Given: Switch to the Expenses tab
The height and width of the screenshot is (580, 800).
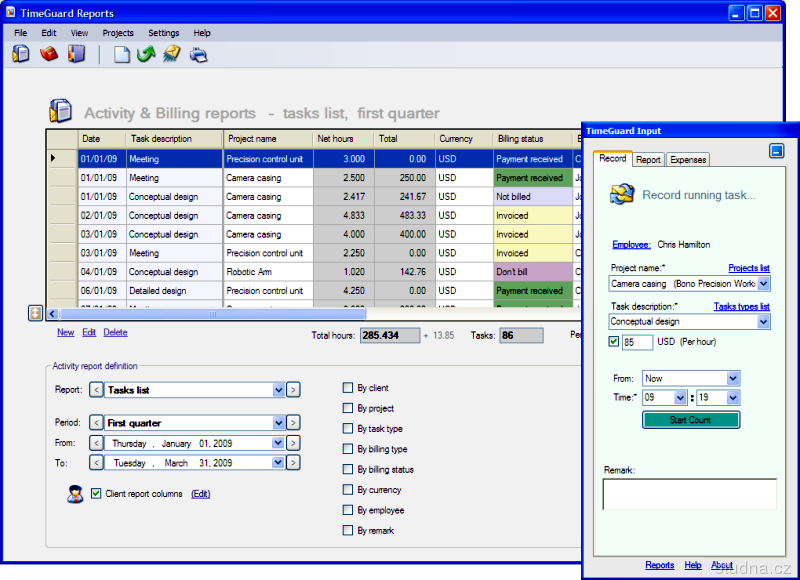Looking at the screenshot, I should 688,159.
